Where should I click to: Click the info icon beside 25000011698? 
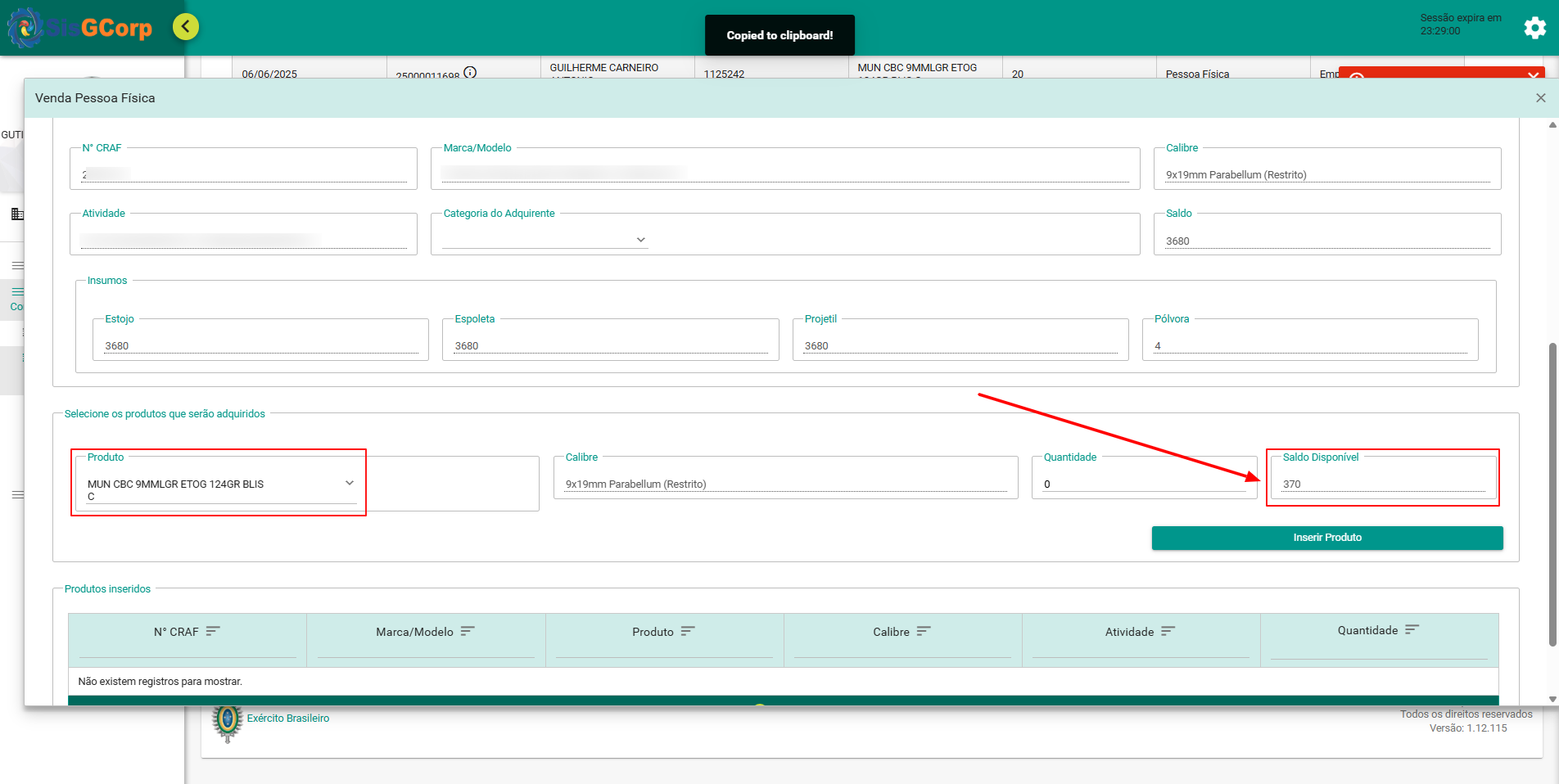coord(470,72)
